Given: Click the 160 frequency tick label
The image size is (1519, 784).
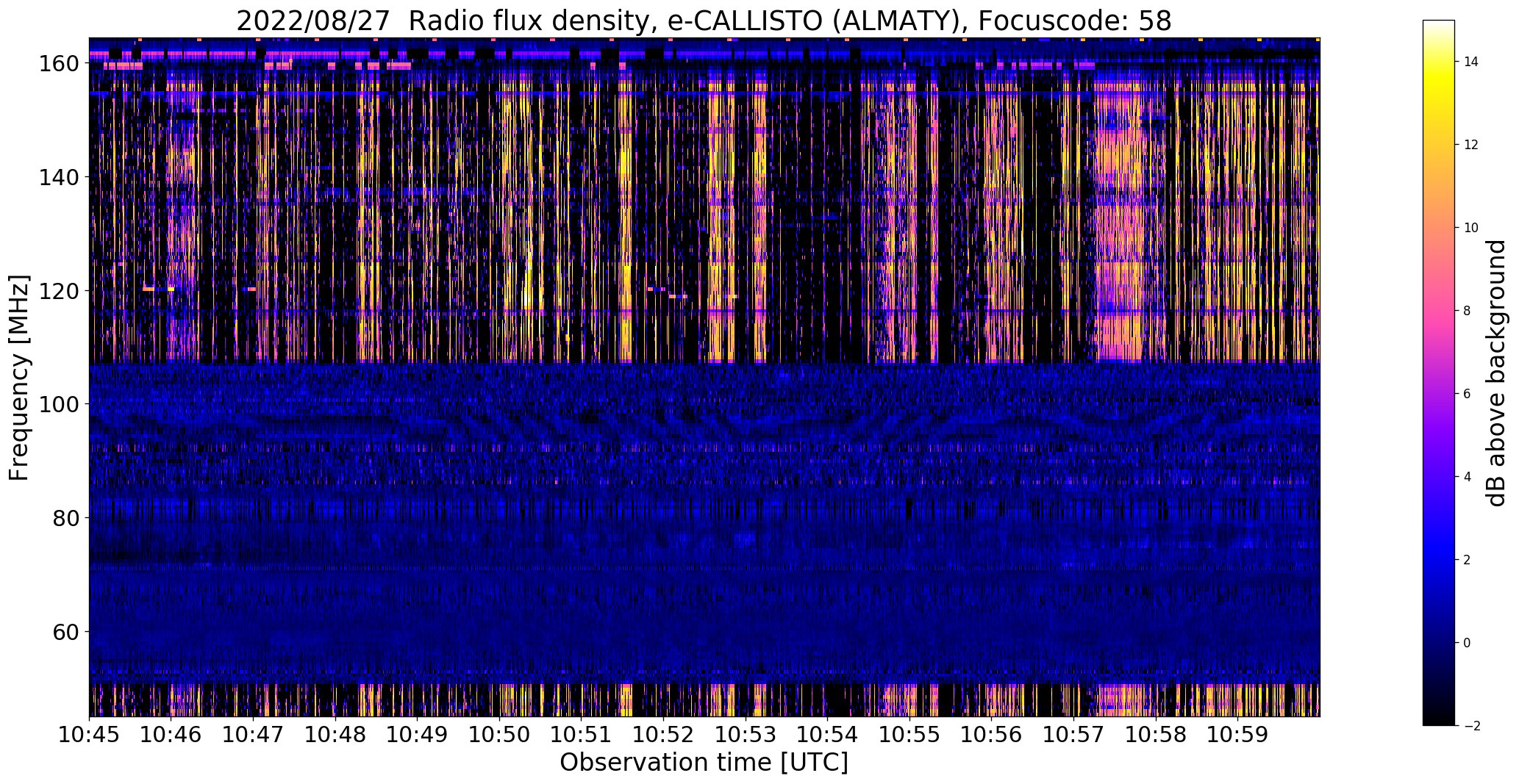Looking at the screenshot, I should (x=57, y=64).
